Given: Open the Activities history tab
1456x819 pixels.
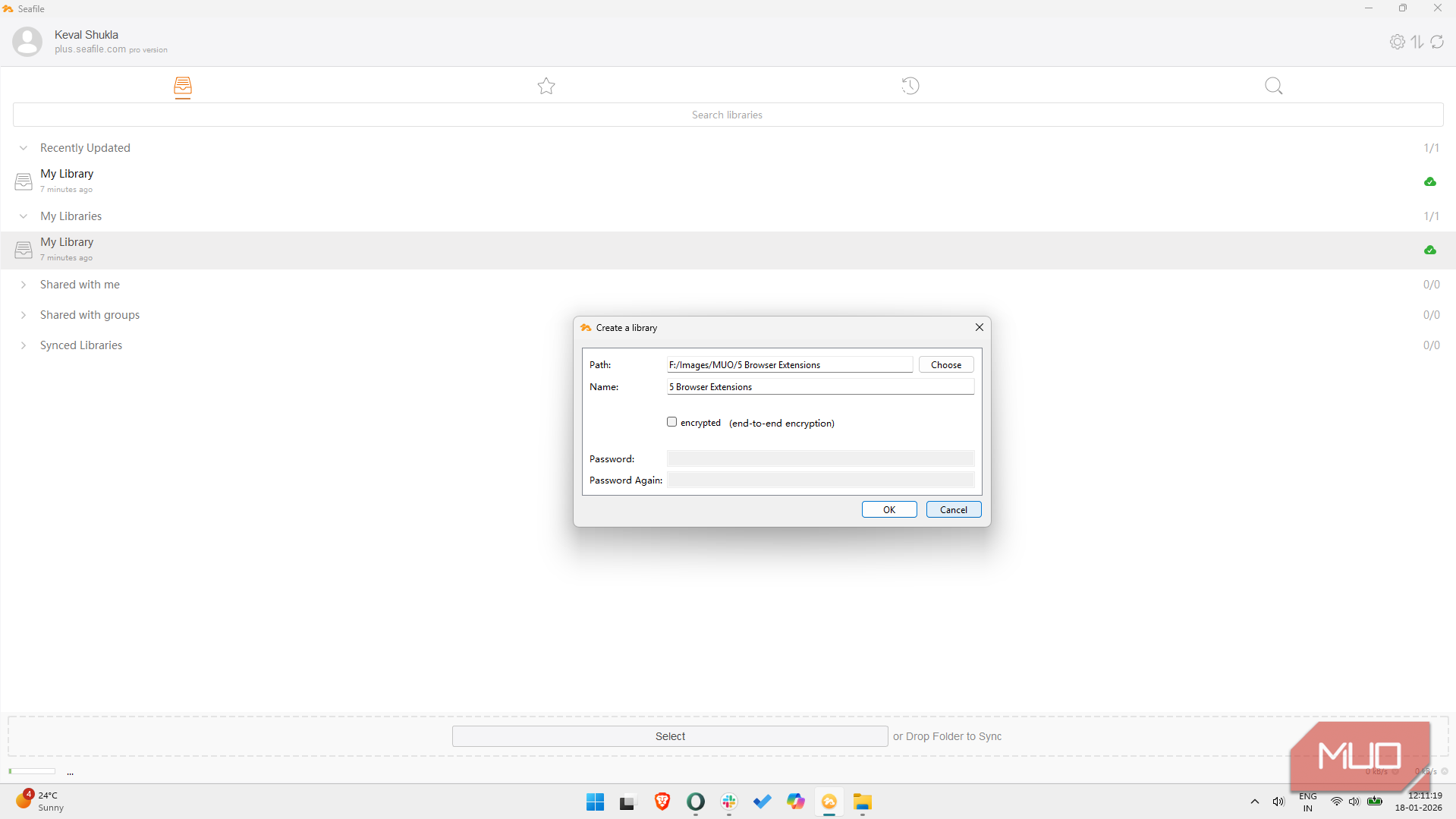Looking at the screenshot, I should (910, 86).
